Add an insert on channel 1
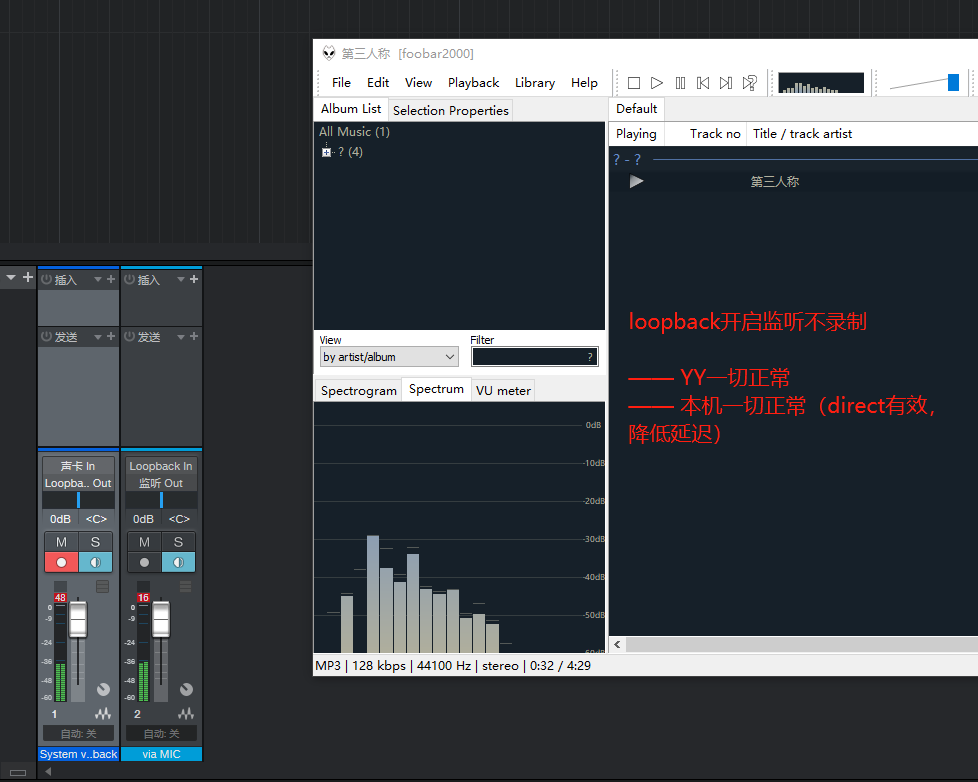The image size is (978, 782). [x=111, y=280]
